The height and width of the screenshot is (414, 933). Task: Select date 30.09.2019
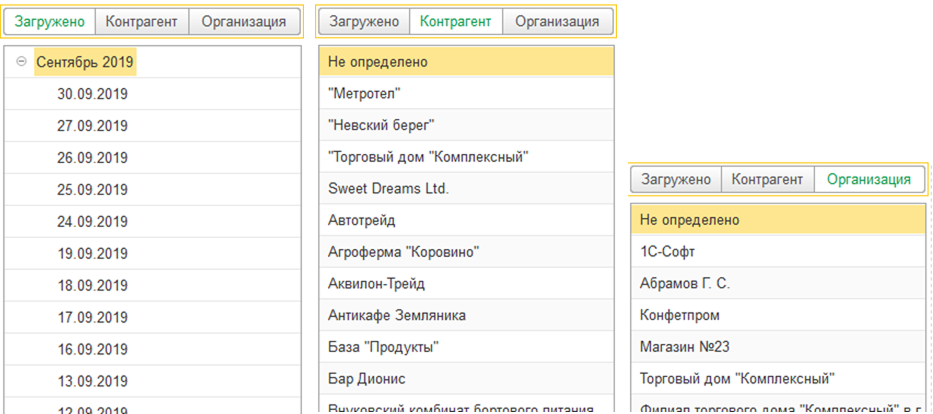[153, 94]
